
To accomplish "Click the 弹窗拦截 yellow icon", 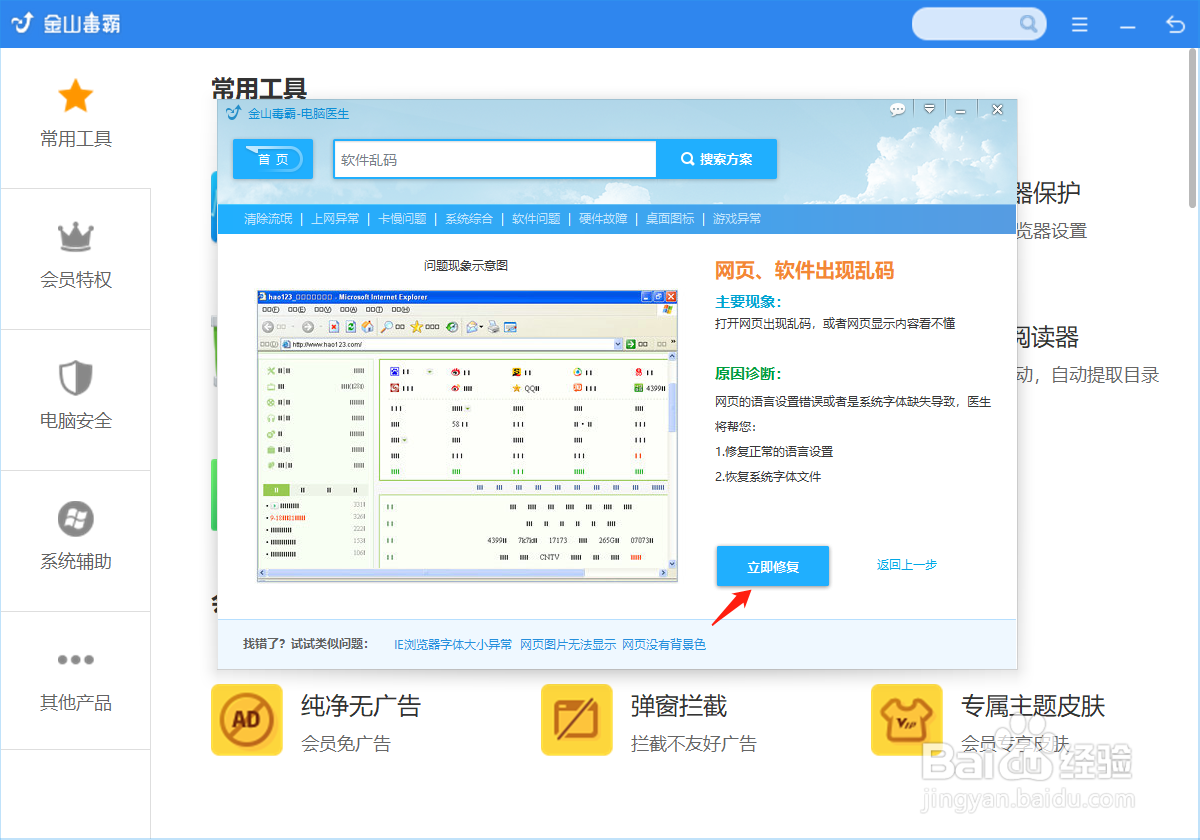I will tap(577, 720).
